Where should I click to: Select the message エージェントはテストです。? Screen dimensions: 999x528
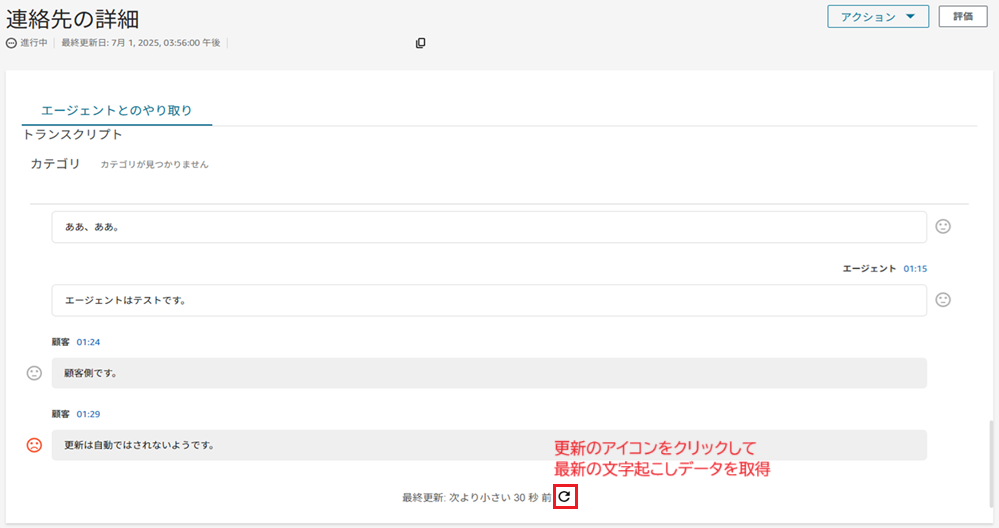[489, 300]
